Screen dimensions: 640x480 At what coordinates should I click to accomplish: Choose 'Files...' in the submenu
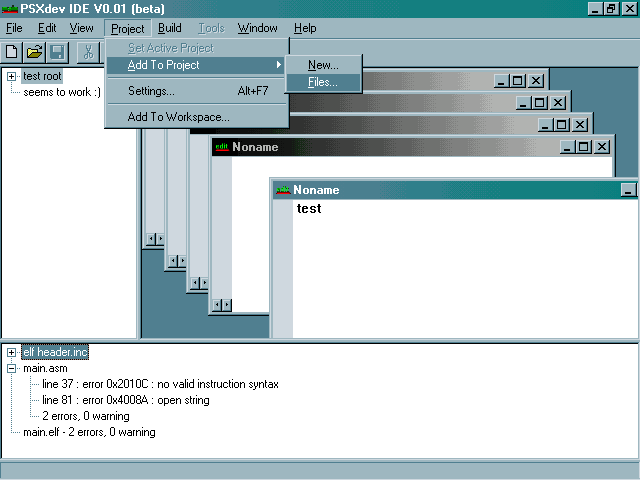(x=323, y=82)
